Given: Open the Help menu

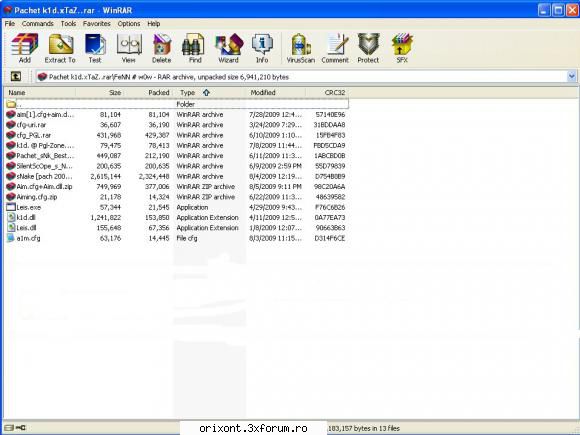Looking at the screenshot, I should point(154,24).
